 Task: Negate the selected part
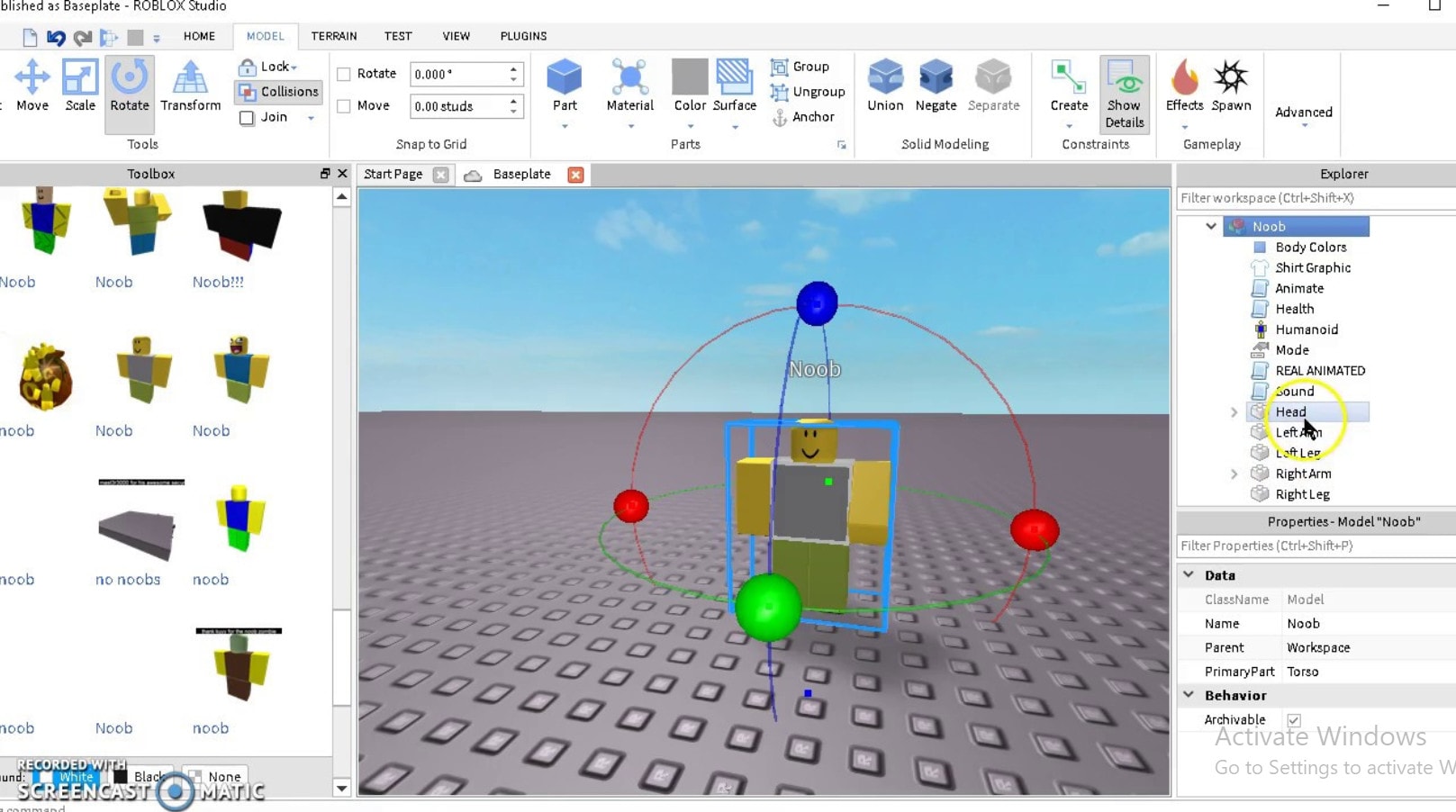[936, 86]
